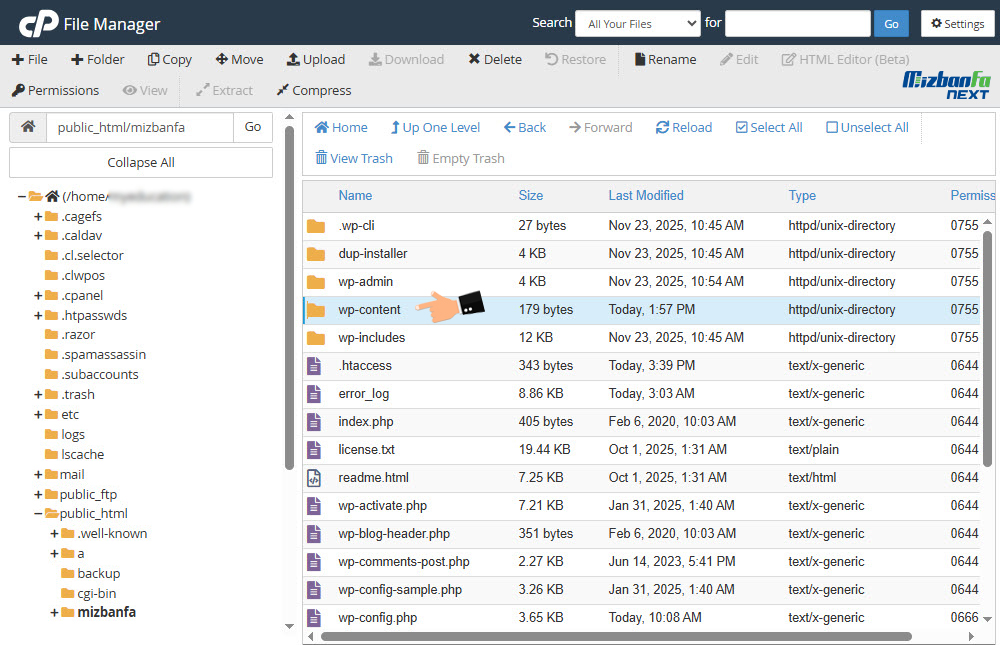Check Select All files

768,127
